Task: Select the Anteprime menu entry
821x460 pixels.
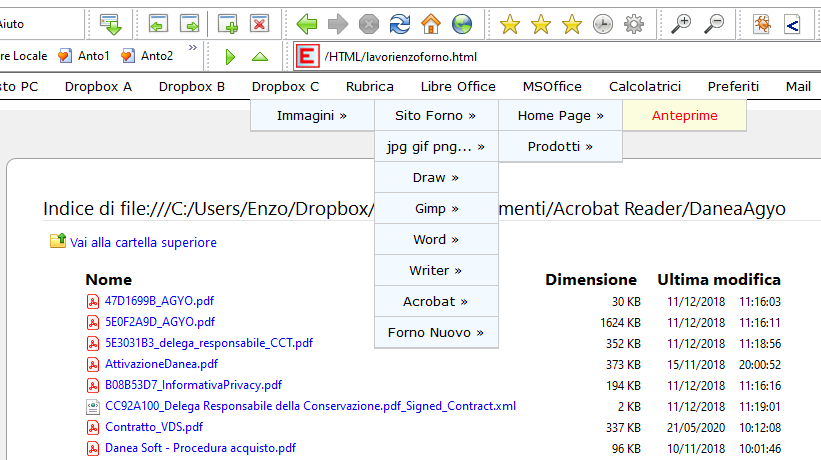Action: pos(684,116)
